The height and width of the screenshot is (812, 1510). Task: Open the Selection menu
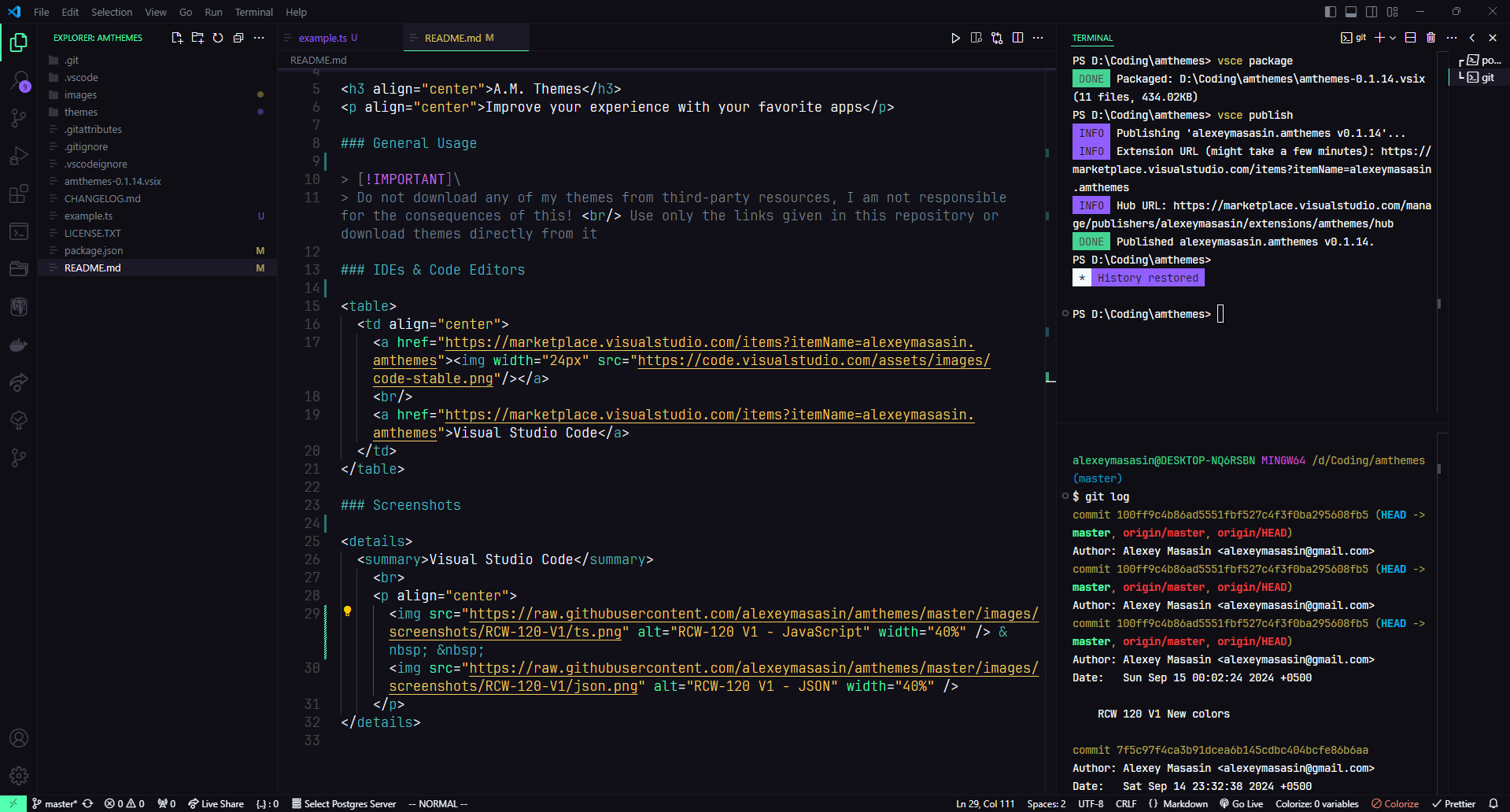(112, 12)
